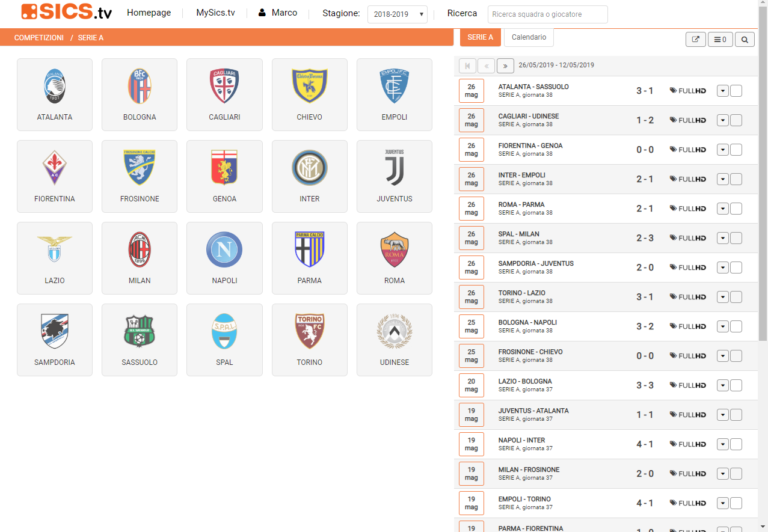Click the external link export icon

point(695,40)
